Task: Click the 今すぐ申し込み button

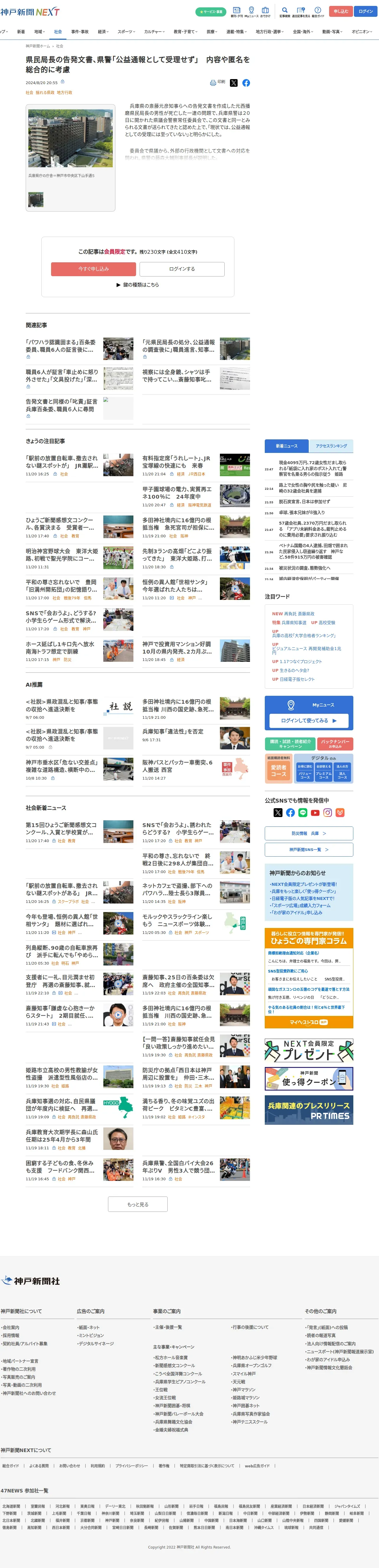Action: coord(93,269)
